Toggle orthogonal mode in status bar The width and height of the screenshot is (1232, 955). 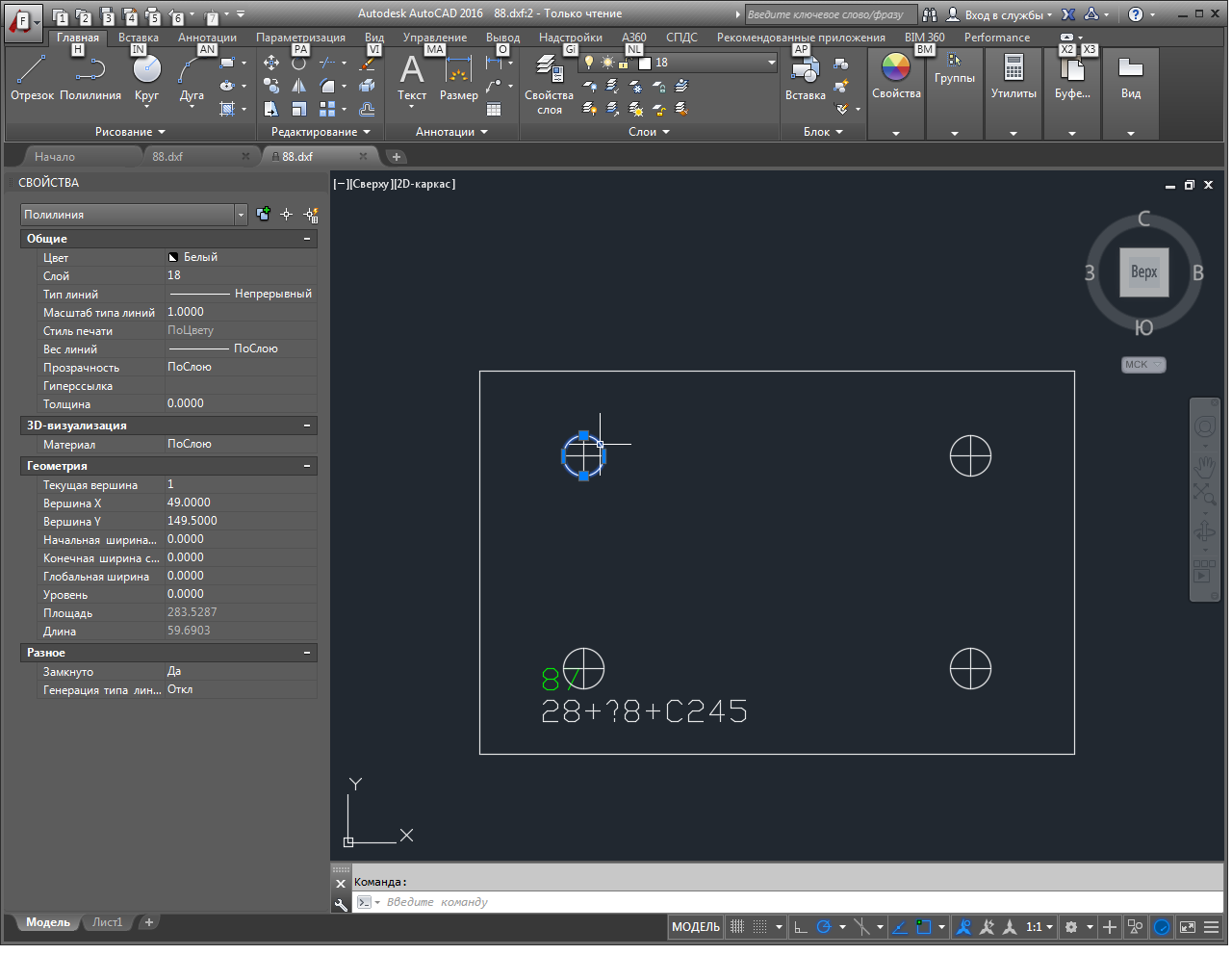click(800, 928)
